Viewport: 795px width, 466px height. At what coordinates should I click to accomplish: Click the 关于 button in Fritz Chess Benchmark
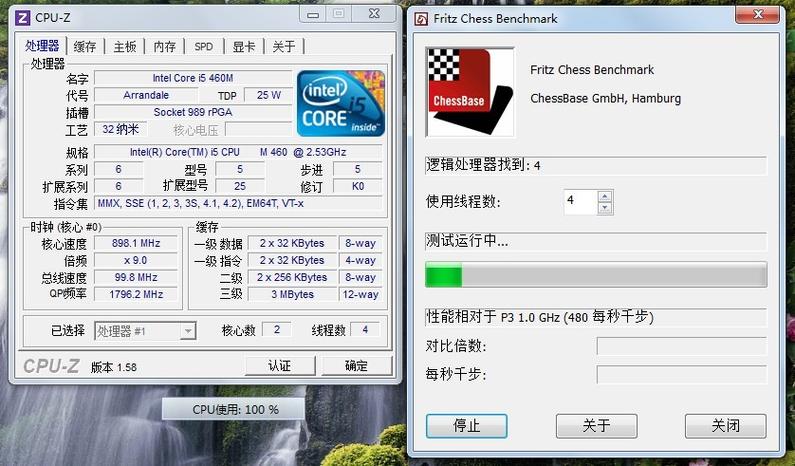tap(596, 425)
